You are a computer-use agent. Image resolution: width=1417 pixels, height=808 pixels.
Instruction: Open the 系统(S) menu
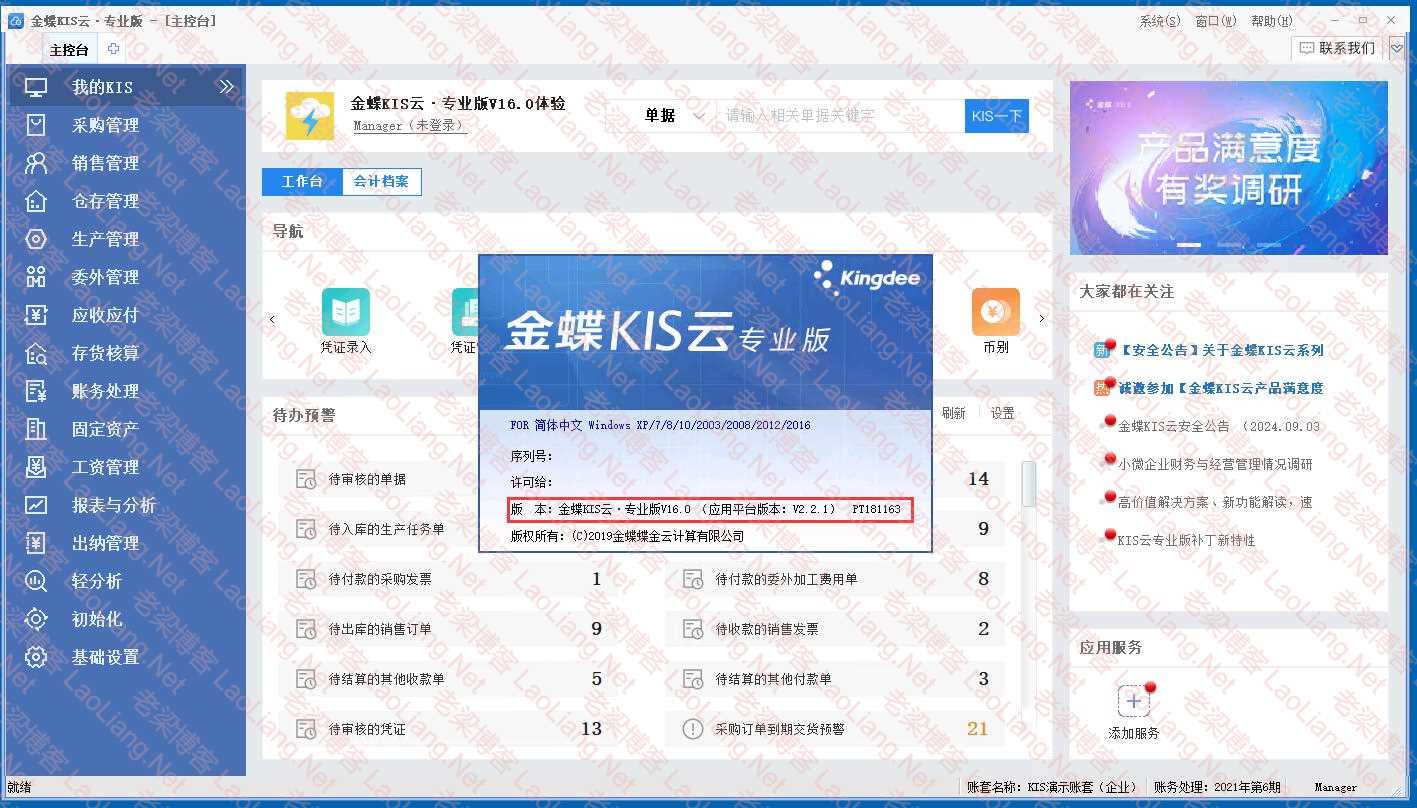[1159, 21]
